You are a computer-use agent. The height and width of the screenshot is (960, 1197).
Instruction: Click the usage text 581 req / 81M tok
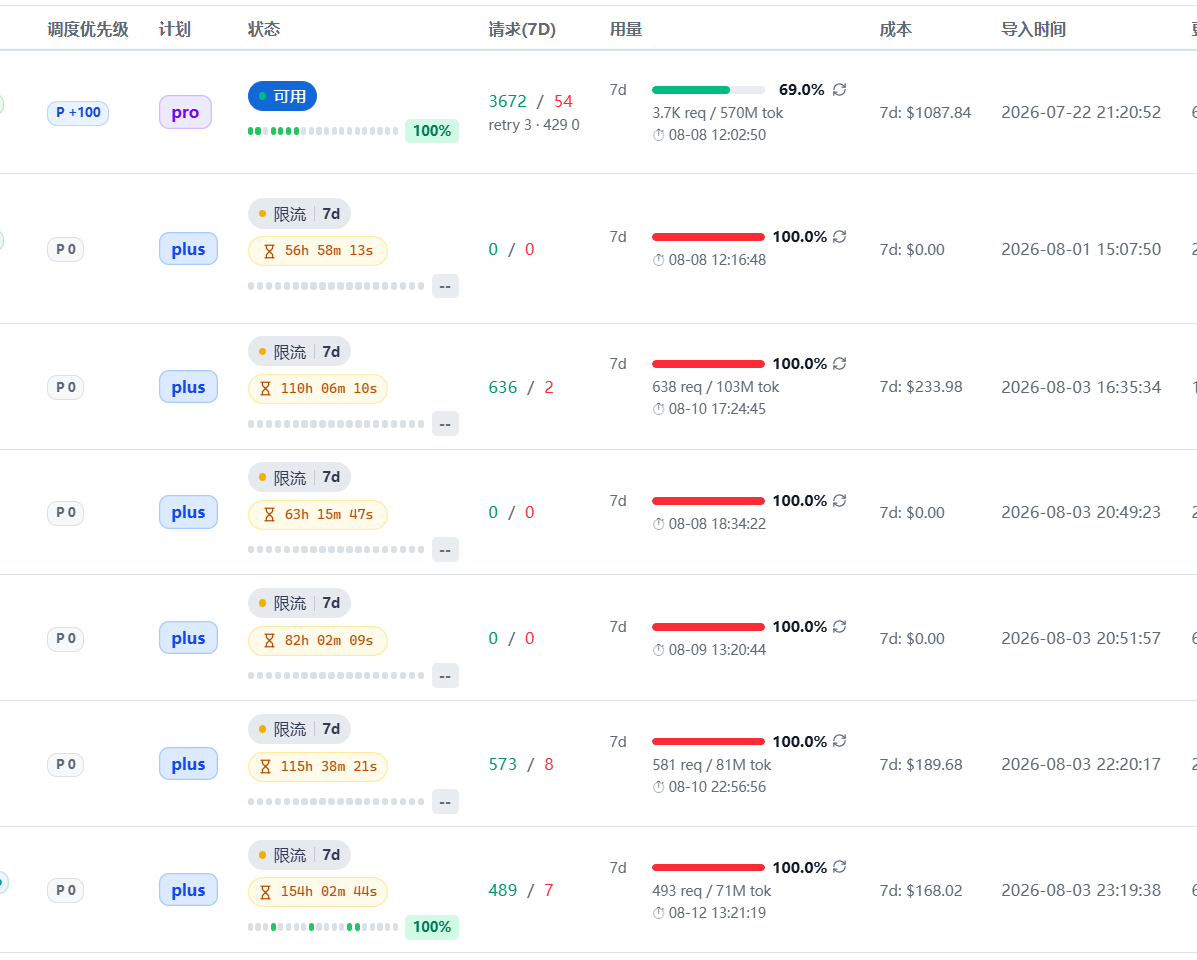(711, 765)
